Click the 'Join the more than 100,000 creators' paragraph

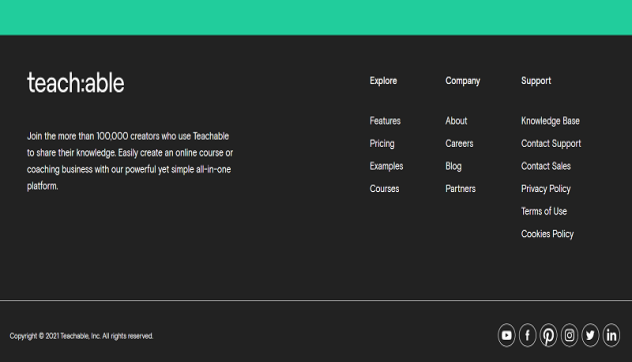tap(130, 161)
